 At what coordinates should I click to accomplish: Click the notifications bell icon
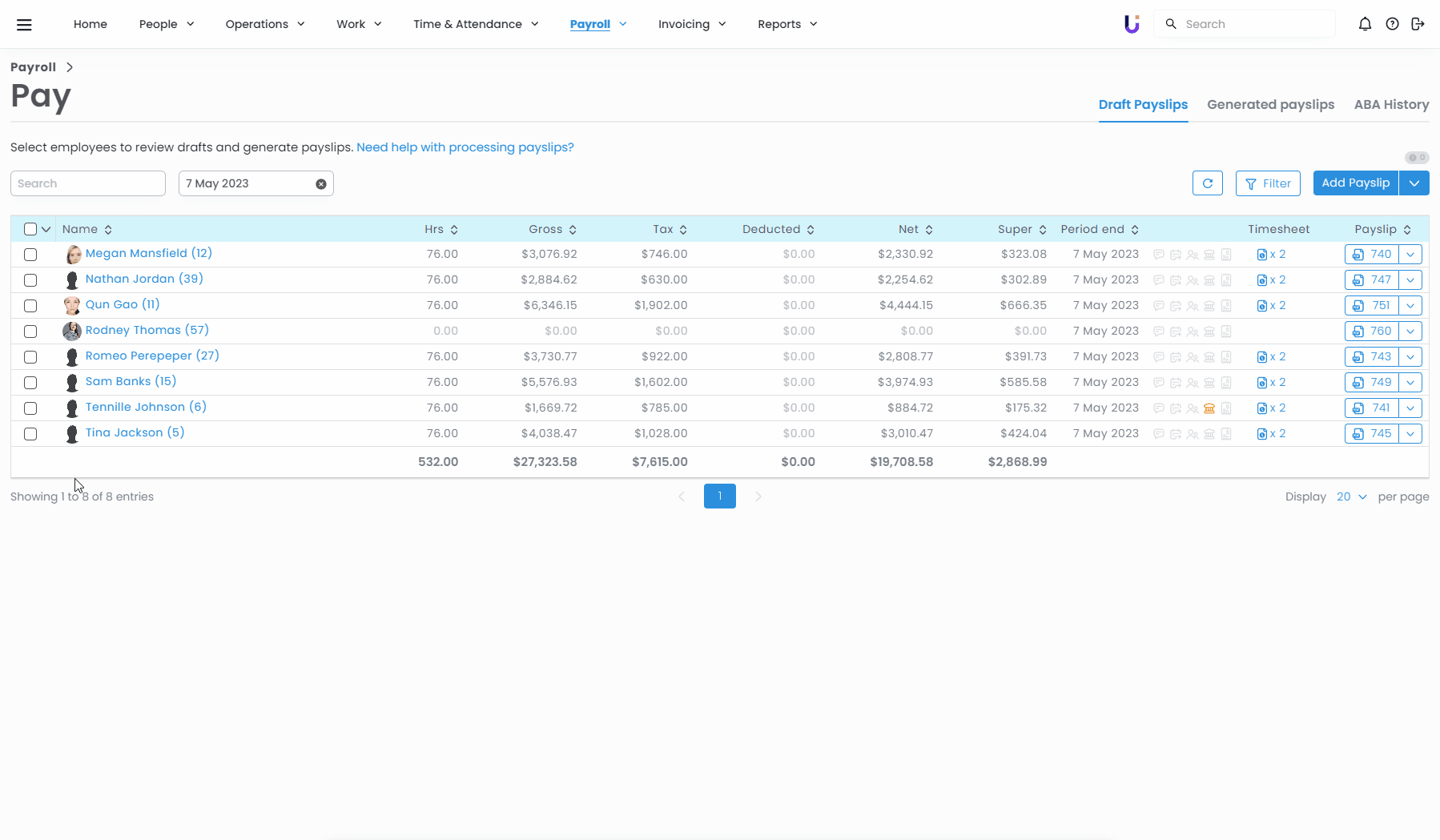pyautogui.click(x=1365, y=24)
